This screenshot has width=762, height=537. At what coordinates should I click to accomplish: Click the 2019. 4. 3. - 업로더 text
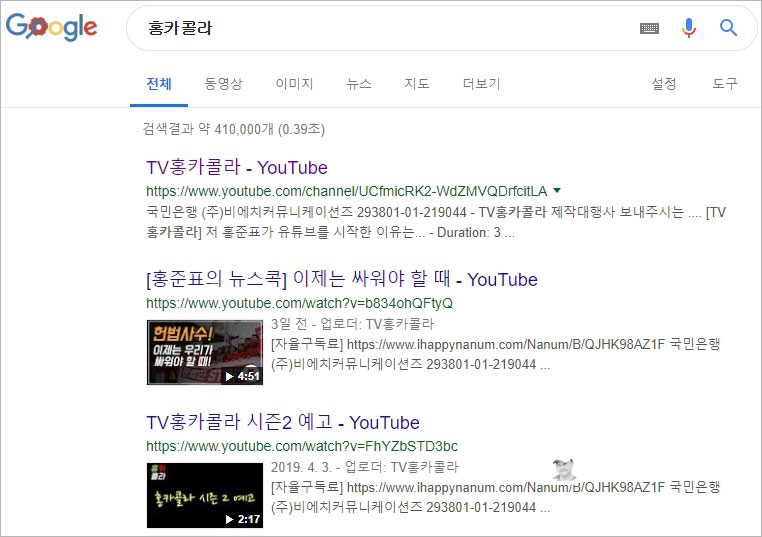(364, 467)
